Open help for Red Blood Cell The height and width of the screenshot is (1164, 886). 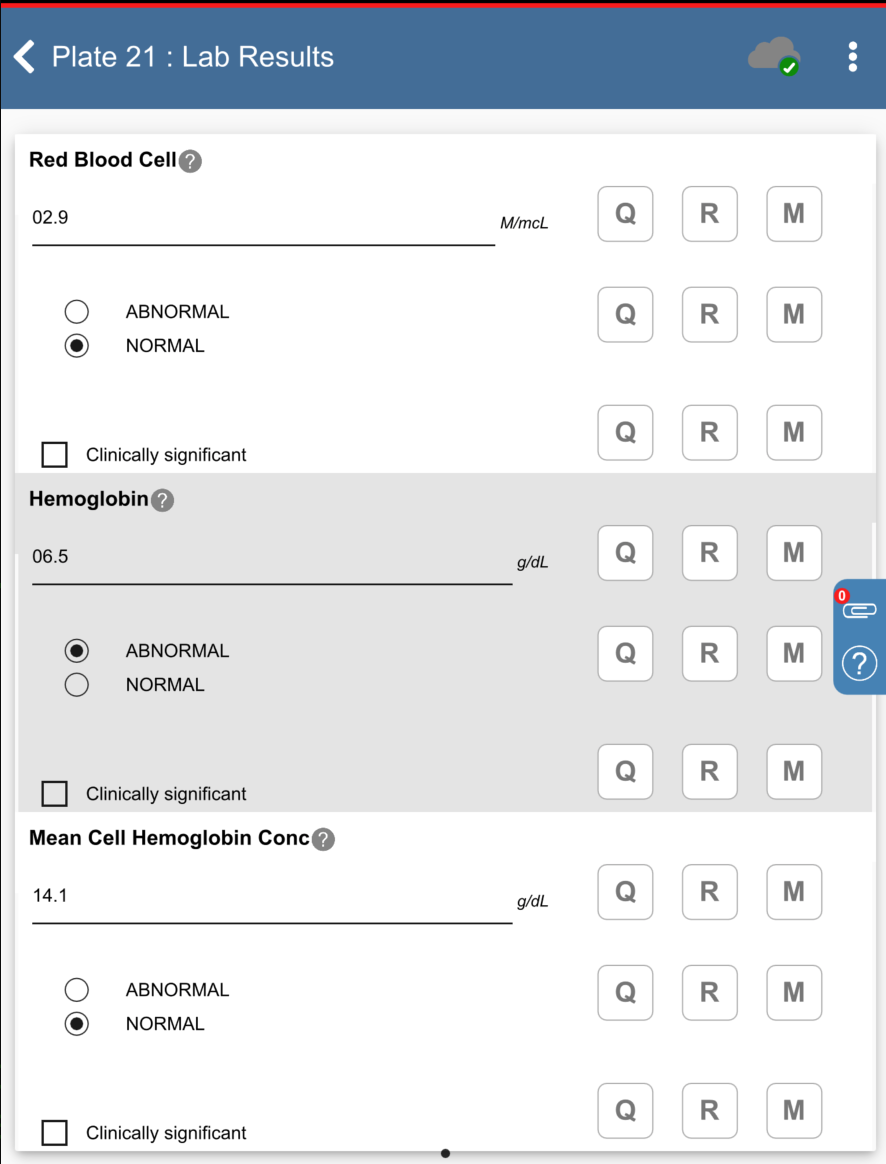click(x=190, y=161)
